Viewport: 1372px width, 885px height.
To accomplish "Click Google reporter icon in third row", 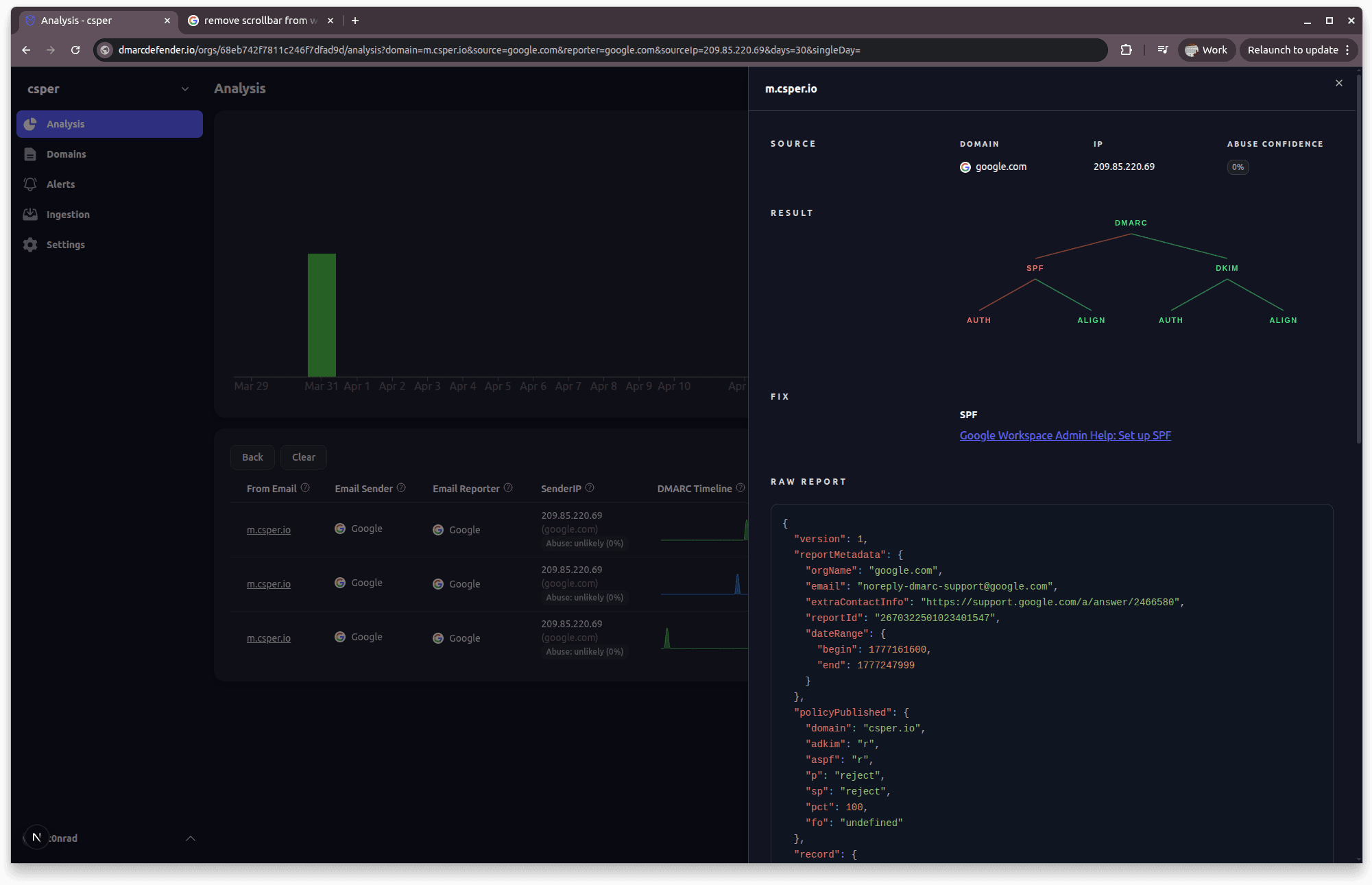I will 438,638.
